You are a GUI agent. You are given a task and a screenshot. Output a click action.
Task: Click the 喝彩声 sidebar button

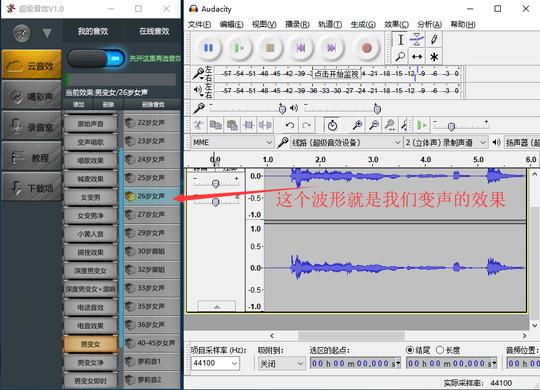[32, 95]
